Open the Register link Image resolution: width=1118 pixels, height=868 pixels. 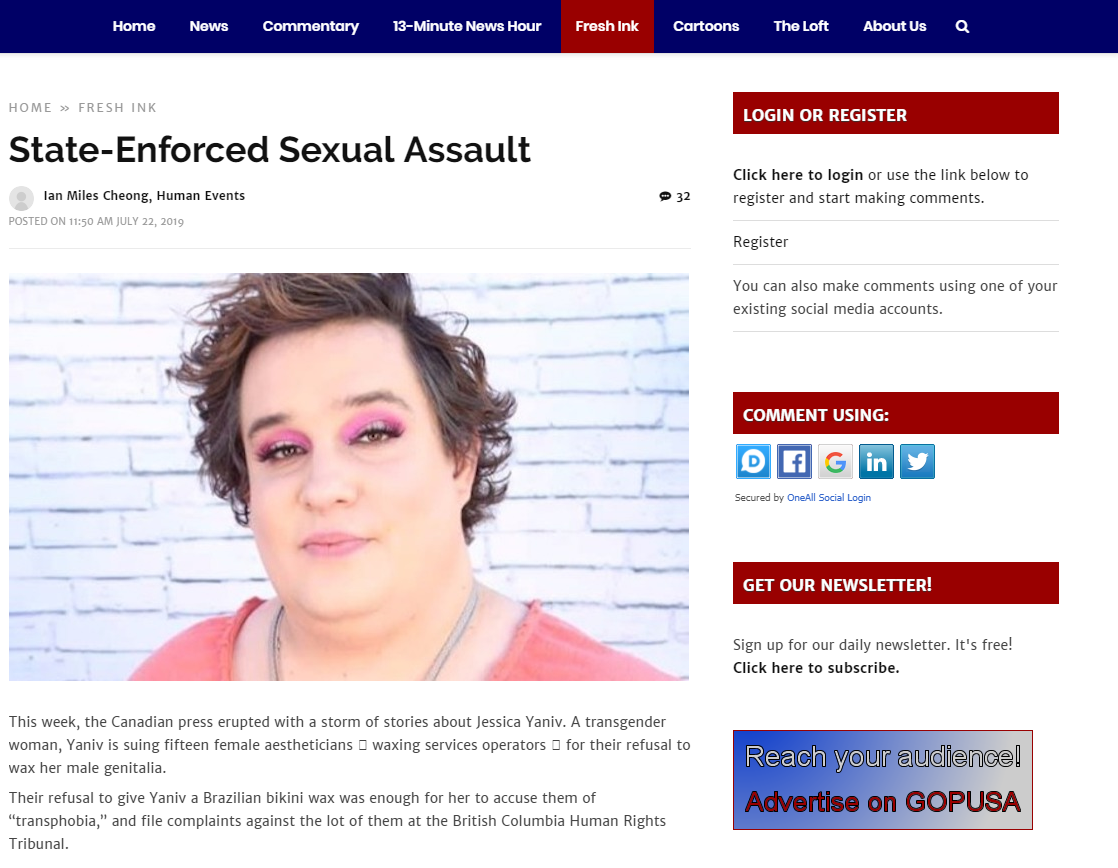click(x=760, y=242)
